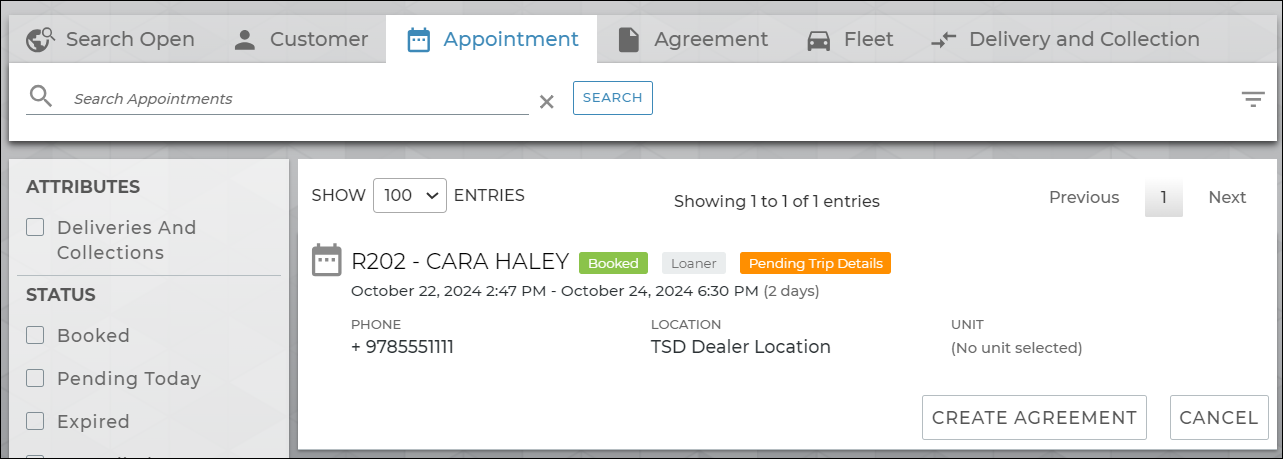Screen dimensions: 1283x459
Task: Click the Appointment calendar tab icon
Action: pyautogui.click(x=419, y=40)
